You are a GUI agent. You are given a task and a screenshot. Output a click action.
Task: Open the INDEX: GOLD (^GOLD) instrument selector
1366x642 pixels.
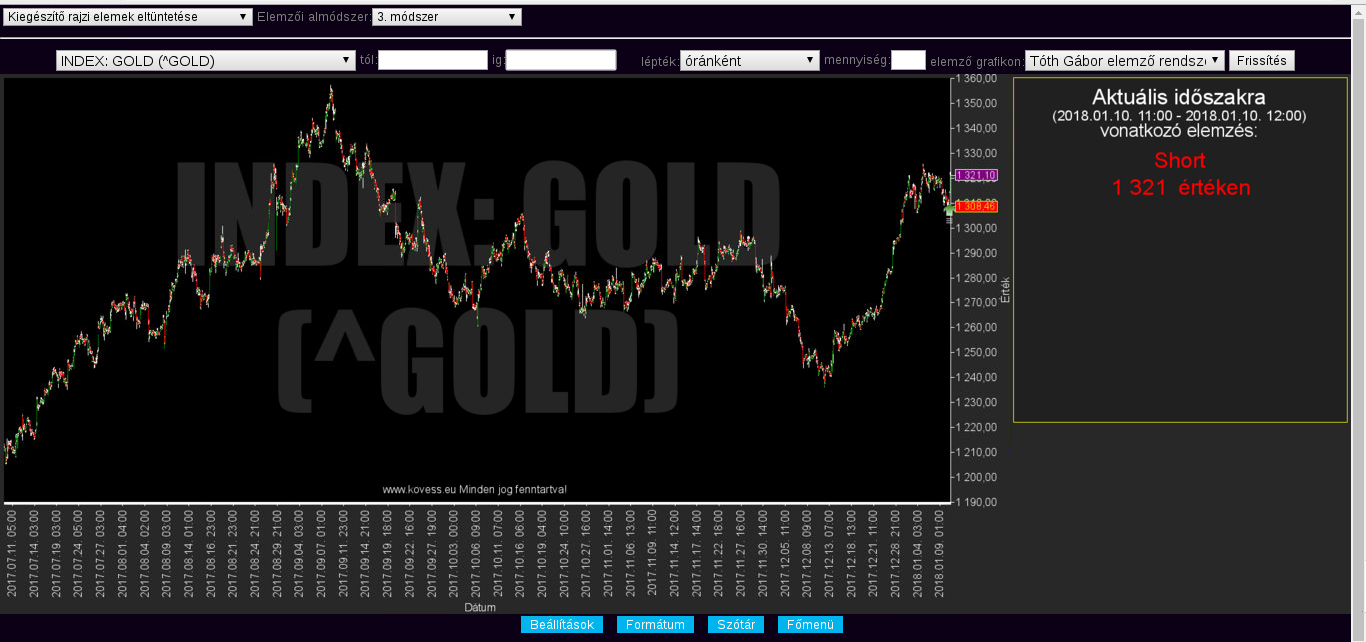pyautogui.click(x=206, y=61)
